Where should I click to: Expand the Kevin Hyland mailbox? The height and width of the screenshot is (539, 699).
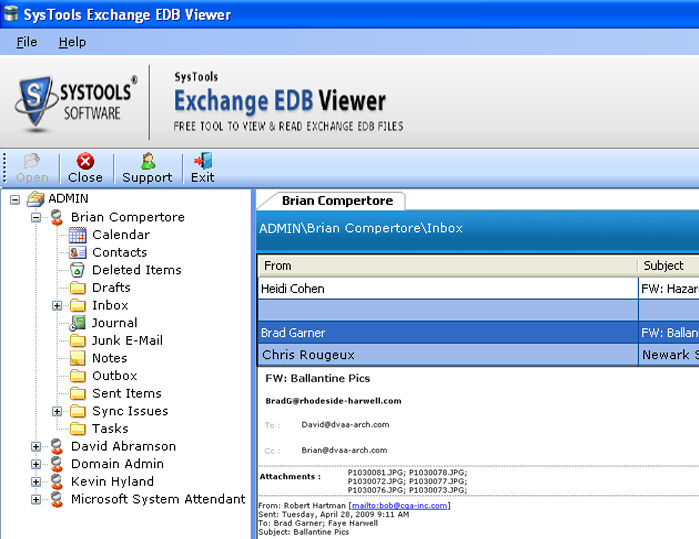(36, 481)
